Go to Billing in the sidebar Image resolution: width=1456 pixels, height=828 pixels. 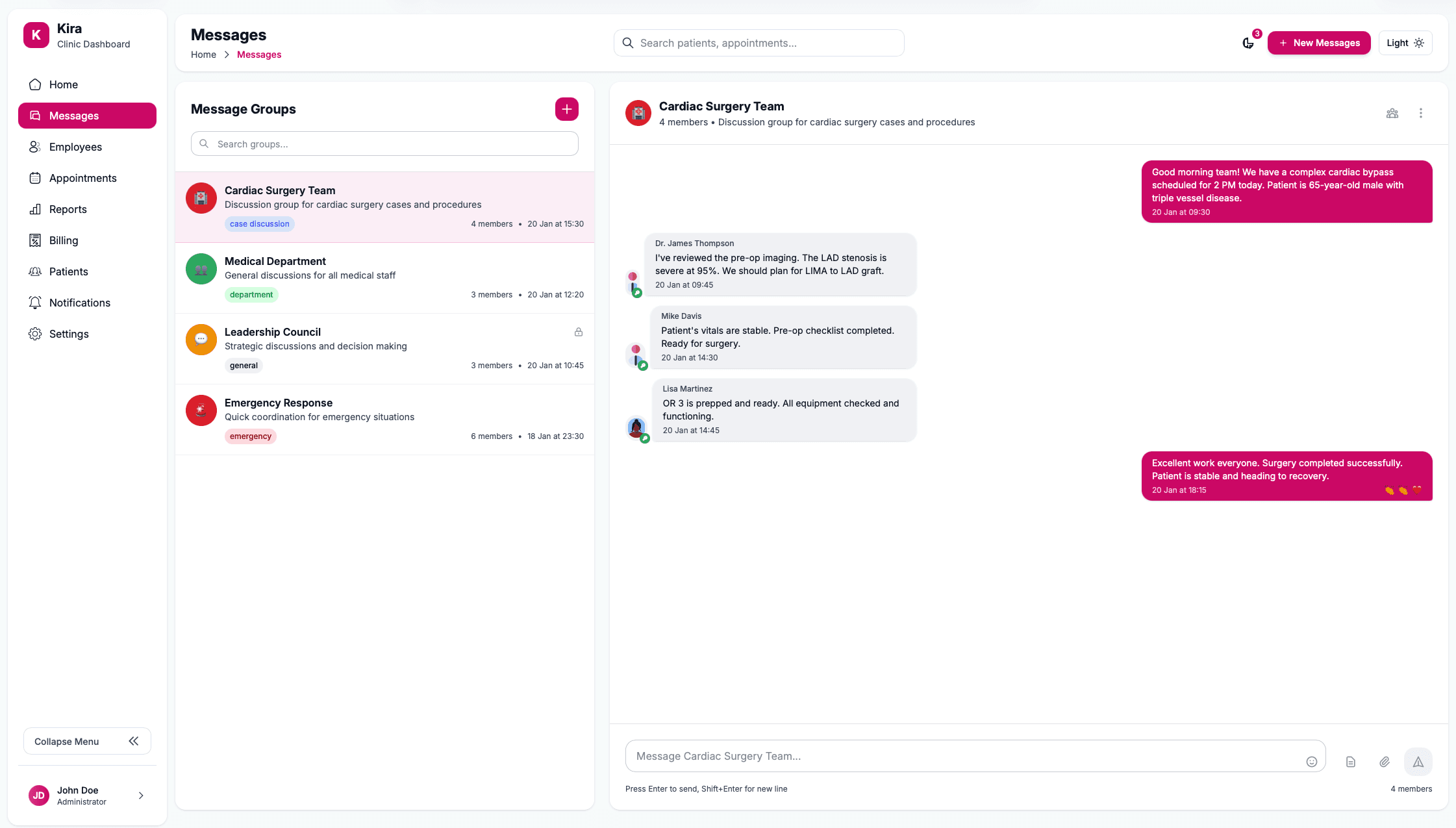pos(63,240)
